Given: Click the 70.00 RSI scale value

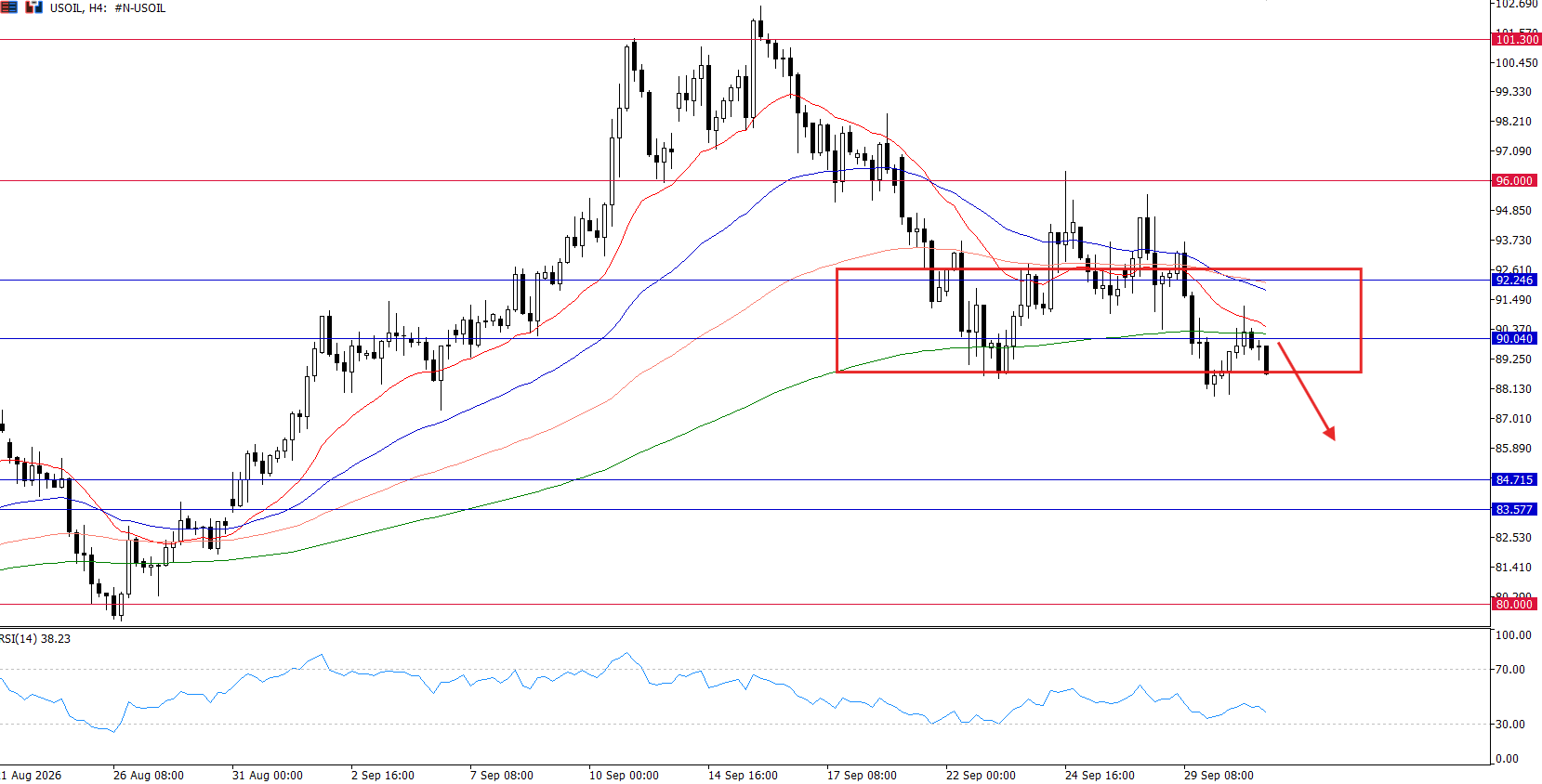Looking at the screenshot, I should point(1510,669).
